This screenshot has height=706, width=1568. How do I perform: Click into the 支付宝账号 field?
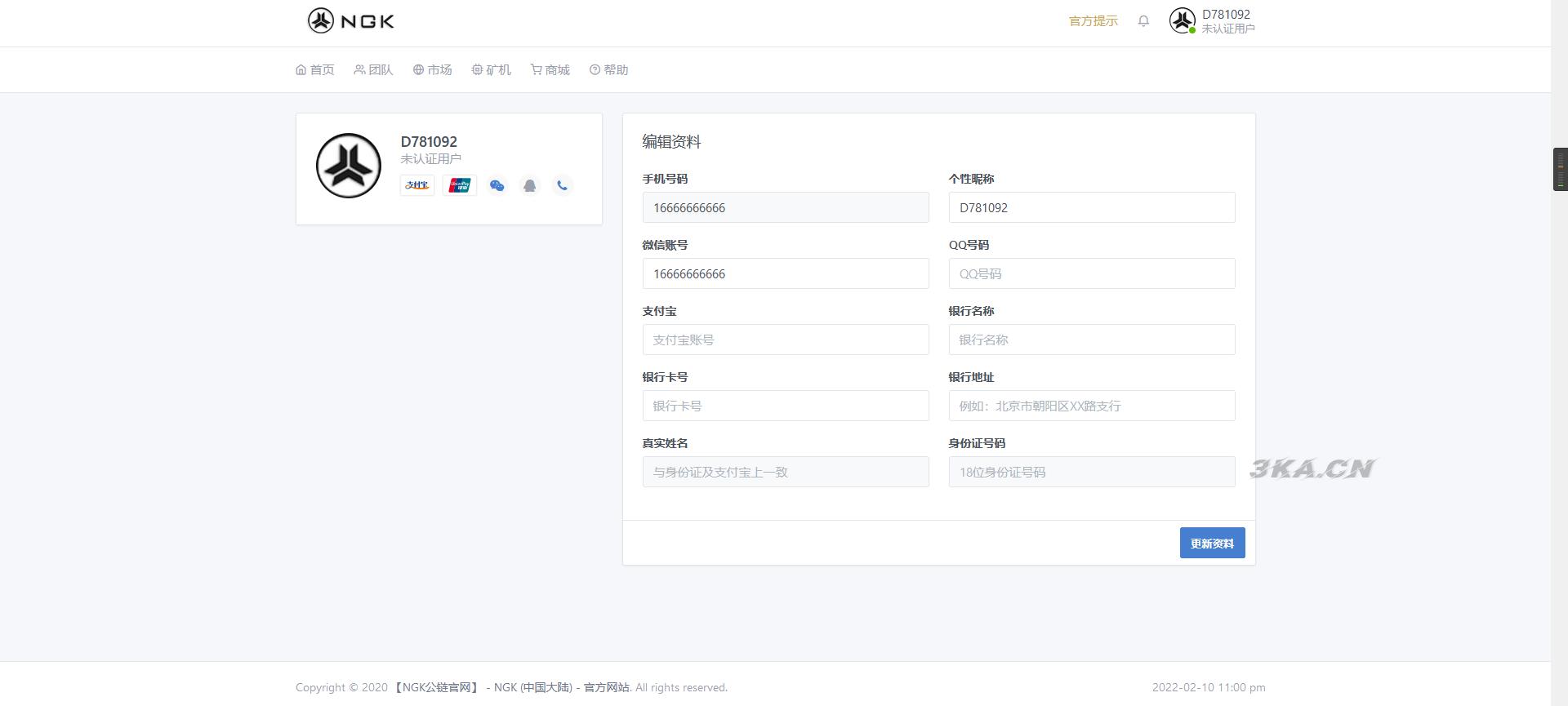coord(785,340)
